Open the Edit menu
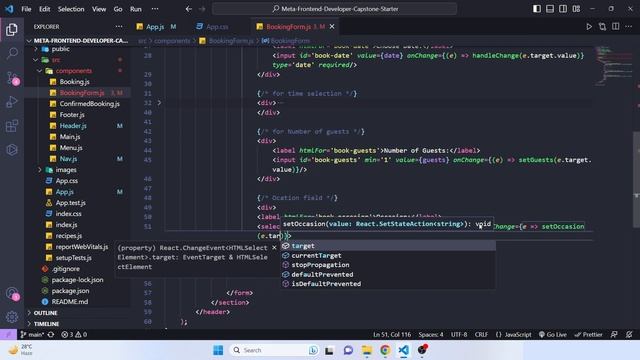This screenshot has width=640, height=360. pos(44,9)
